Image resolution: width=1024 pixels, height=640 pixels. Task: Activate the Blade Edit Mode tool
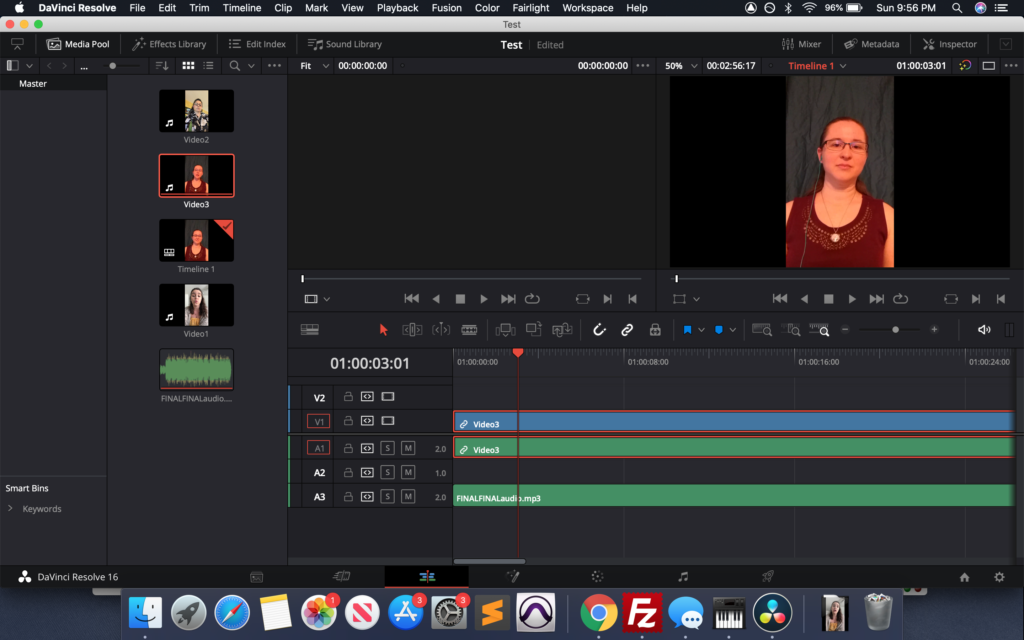point(468,329)
